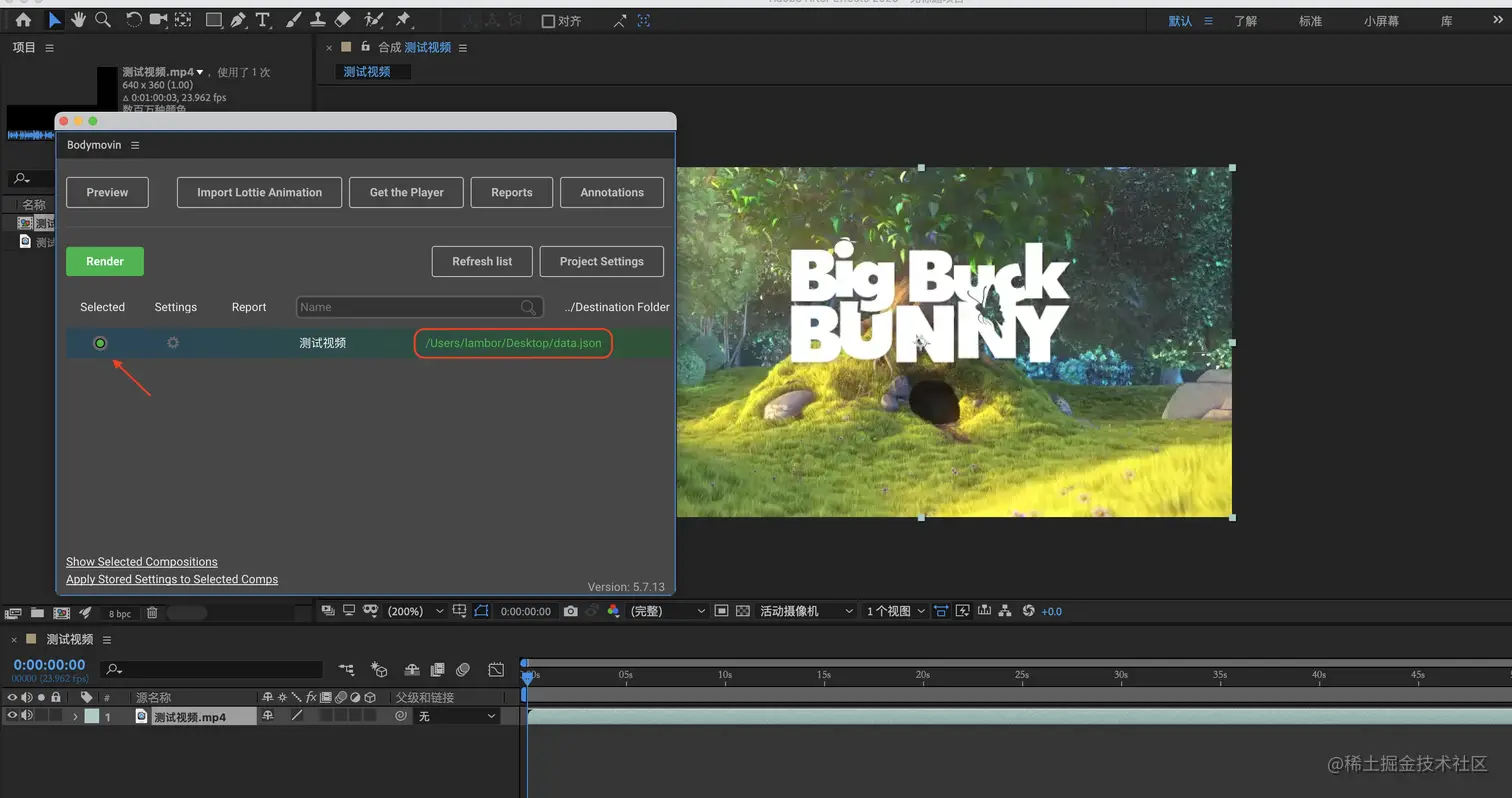1512x798 pixels.
Task: Open grid and guide options dropdown
Action: (x=459, y=611)
